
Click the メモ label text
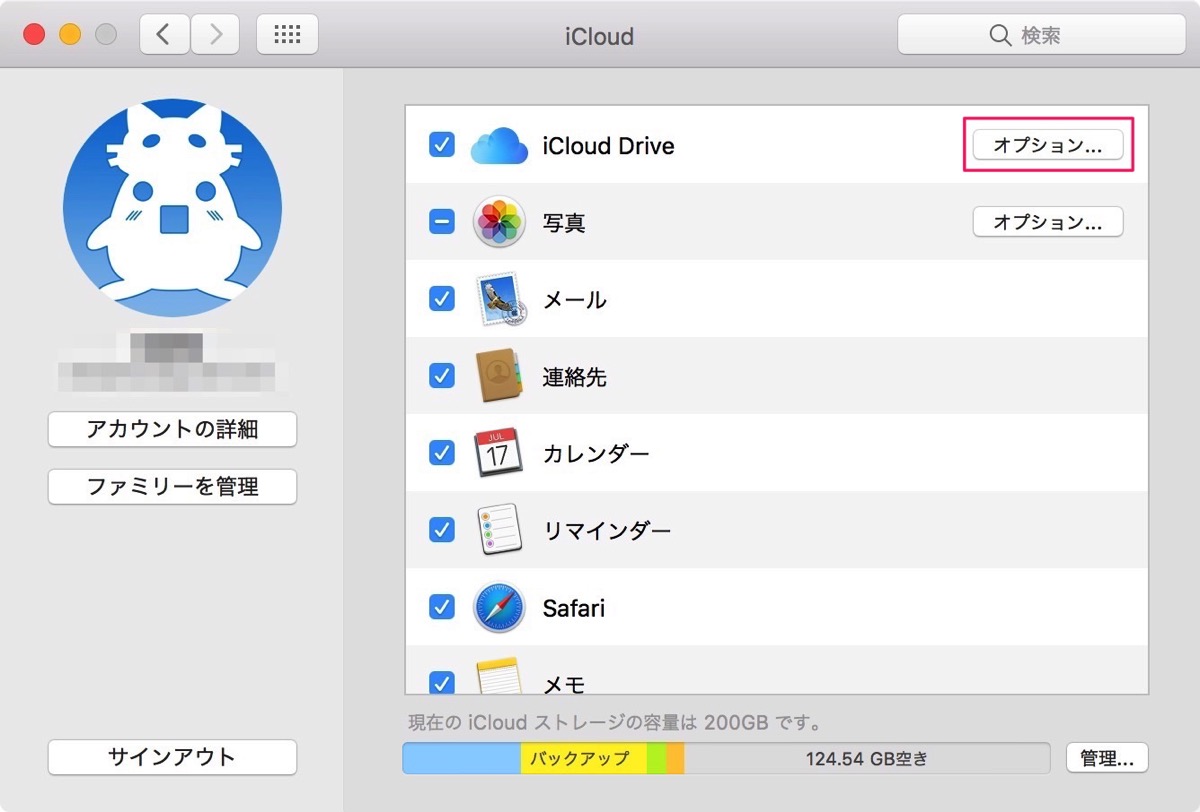point(564,684)
